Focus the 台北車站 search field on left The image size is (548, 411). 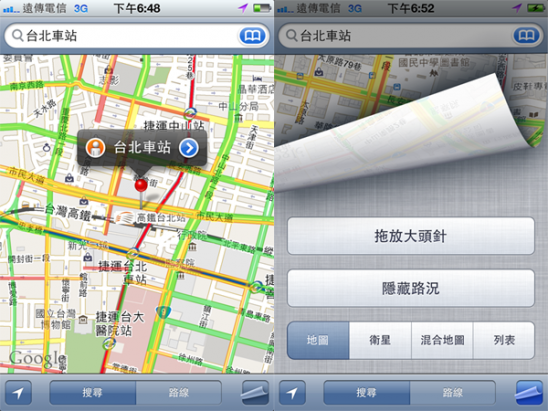click(x=122, y=36)
